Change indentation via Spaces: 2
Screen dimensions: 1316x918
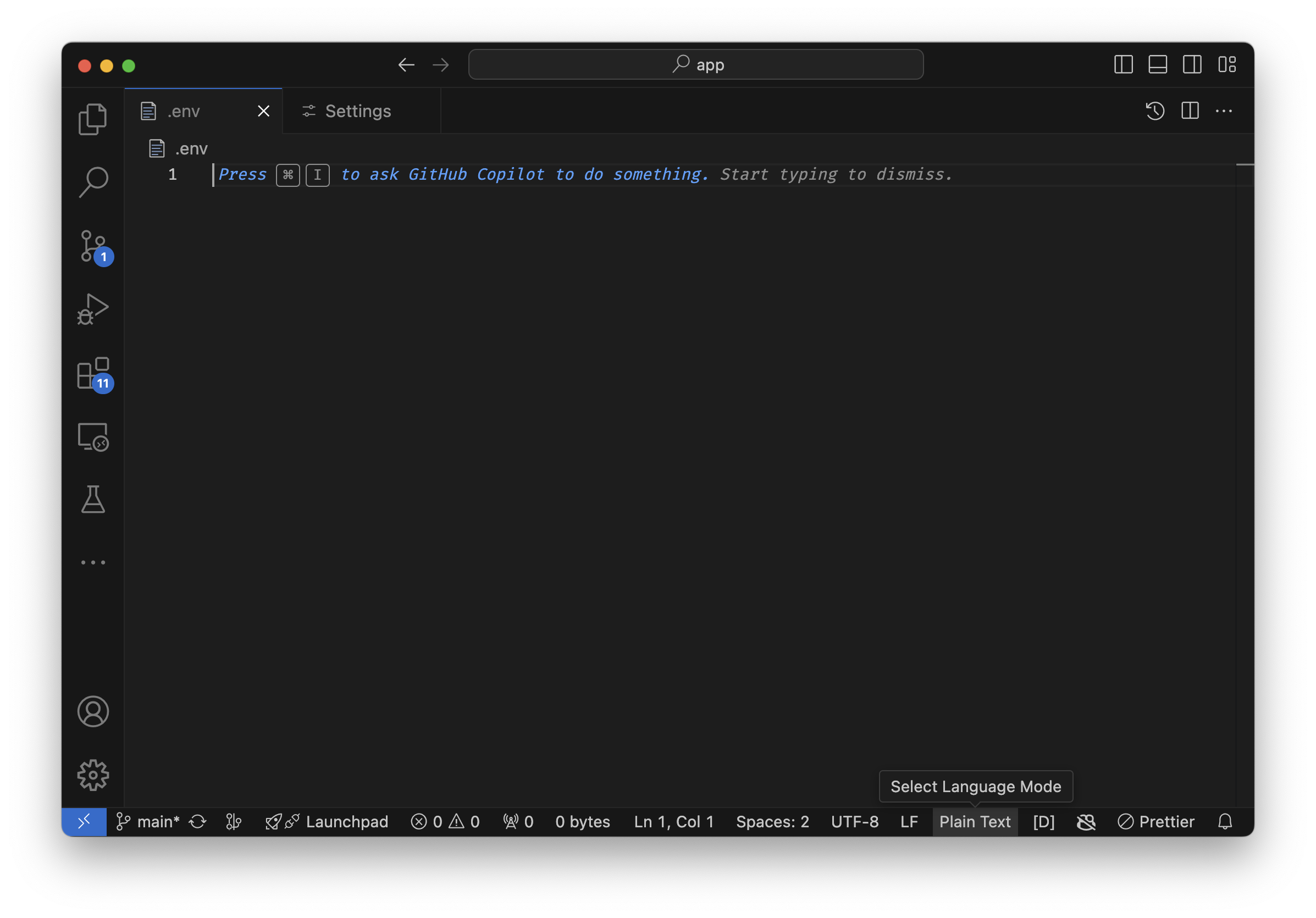click(772, 822)
